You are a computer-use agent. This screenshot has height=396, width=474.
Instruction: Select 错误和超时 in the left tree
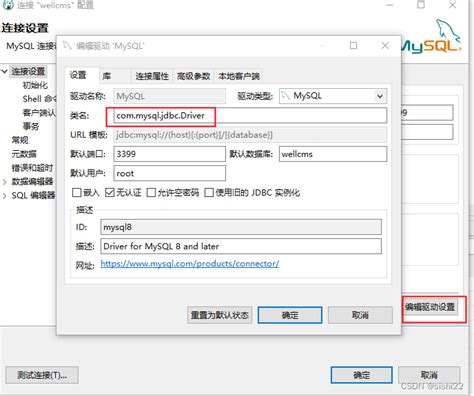tap(32, 168)
